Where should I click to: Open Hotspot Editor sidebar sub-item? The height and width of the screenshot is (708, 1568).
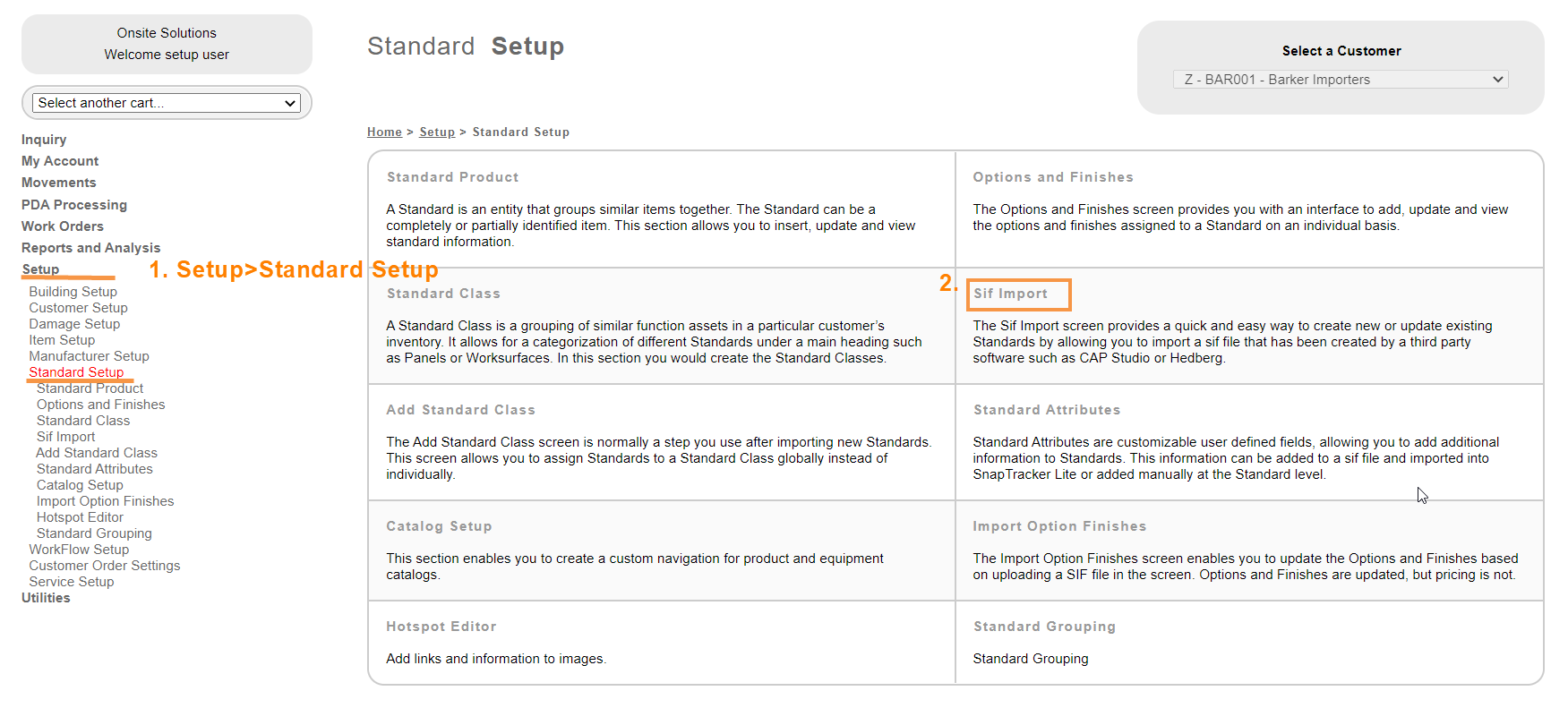80,517
